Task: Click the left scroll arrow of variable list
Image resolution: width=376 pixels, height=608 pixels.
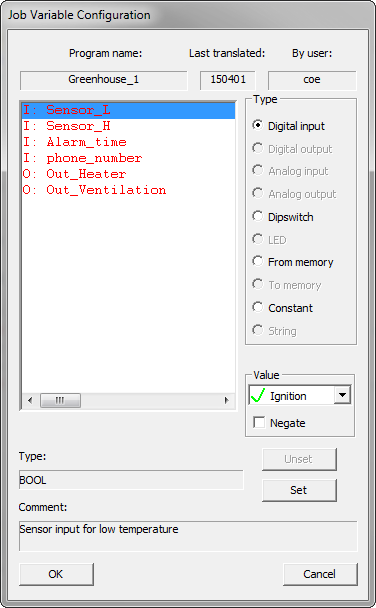Action: click(30, 400)
